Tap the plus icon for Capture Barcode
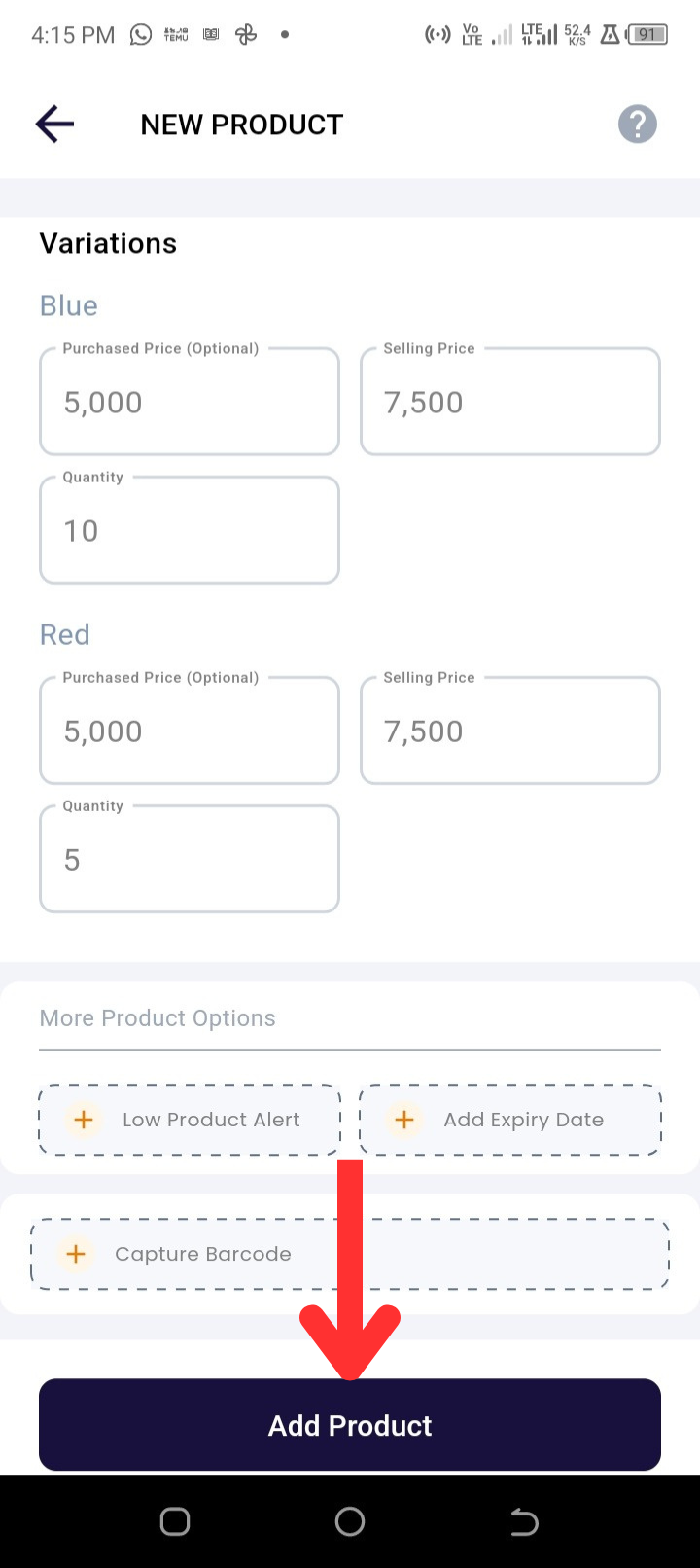Image resolution: width=700 pixels, height=1568 pixels. pyautogui.click(x=76, y=1254)
